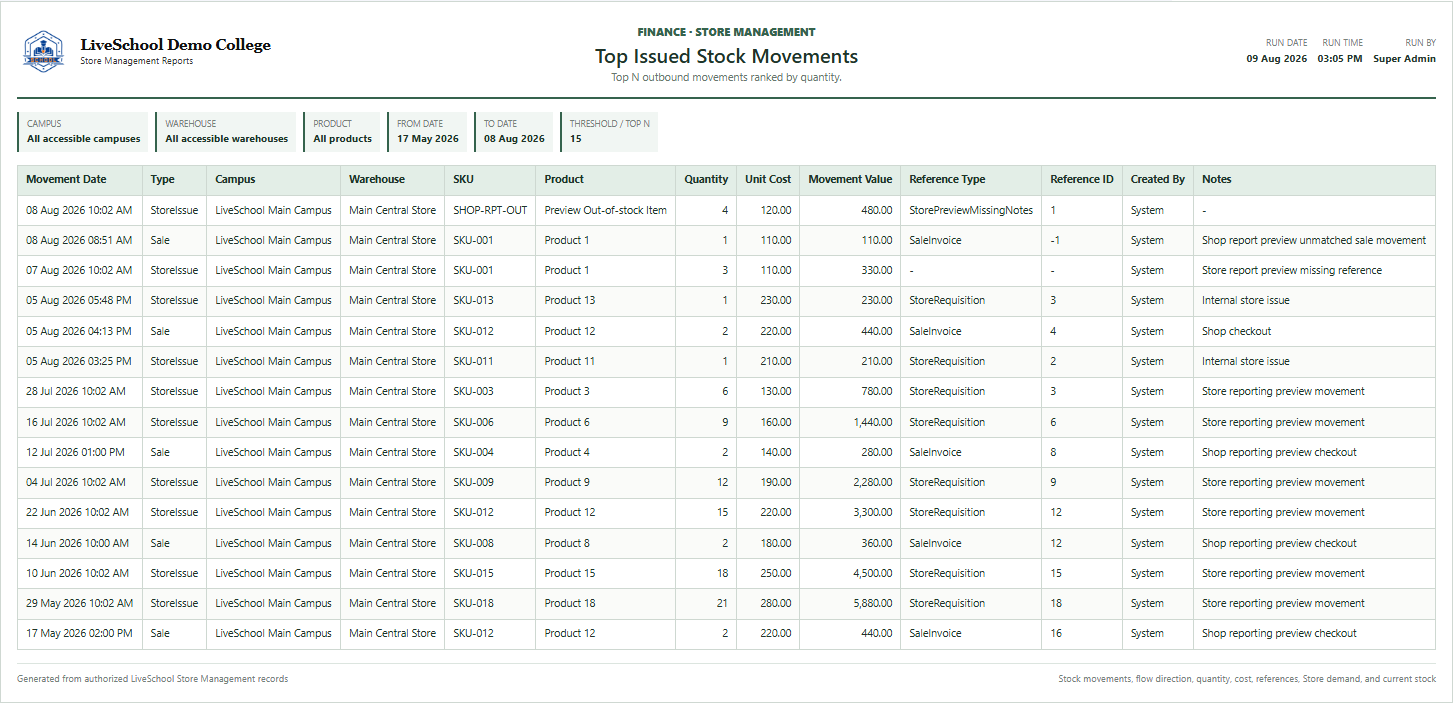Click the Reference ID 16 cell
The image size is (1453, 703).
1082,634
